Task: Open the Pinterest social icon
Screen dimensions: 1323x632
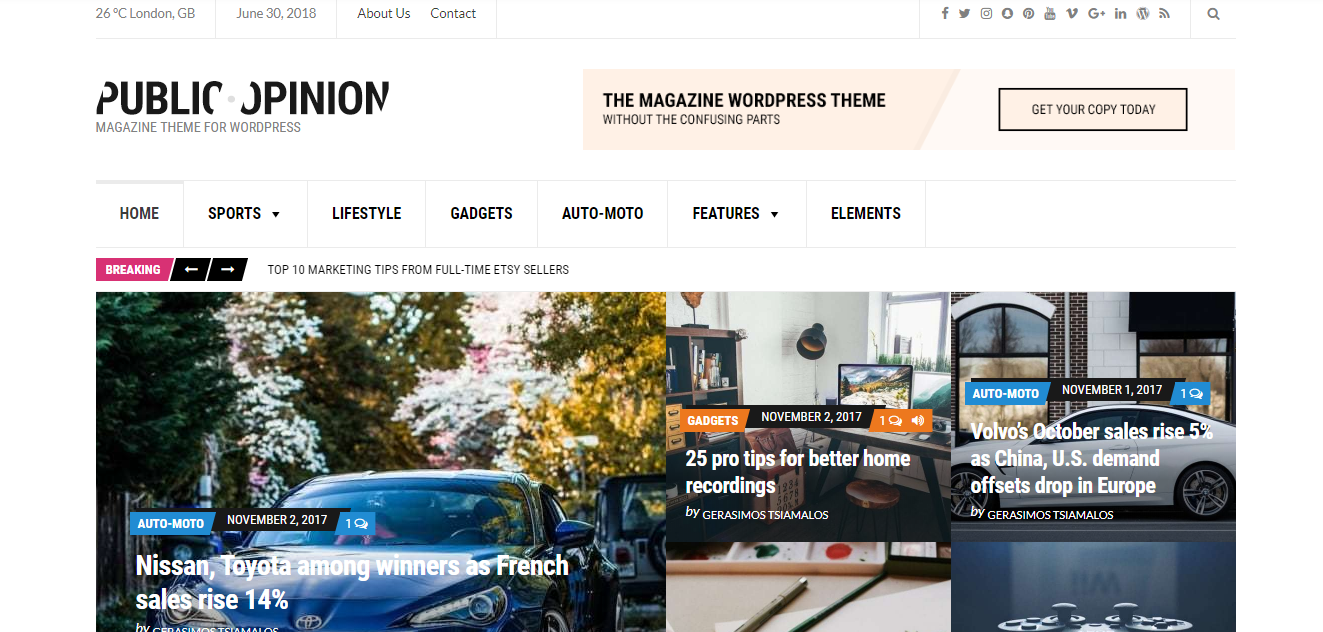Action: 1028,13
